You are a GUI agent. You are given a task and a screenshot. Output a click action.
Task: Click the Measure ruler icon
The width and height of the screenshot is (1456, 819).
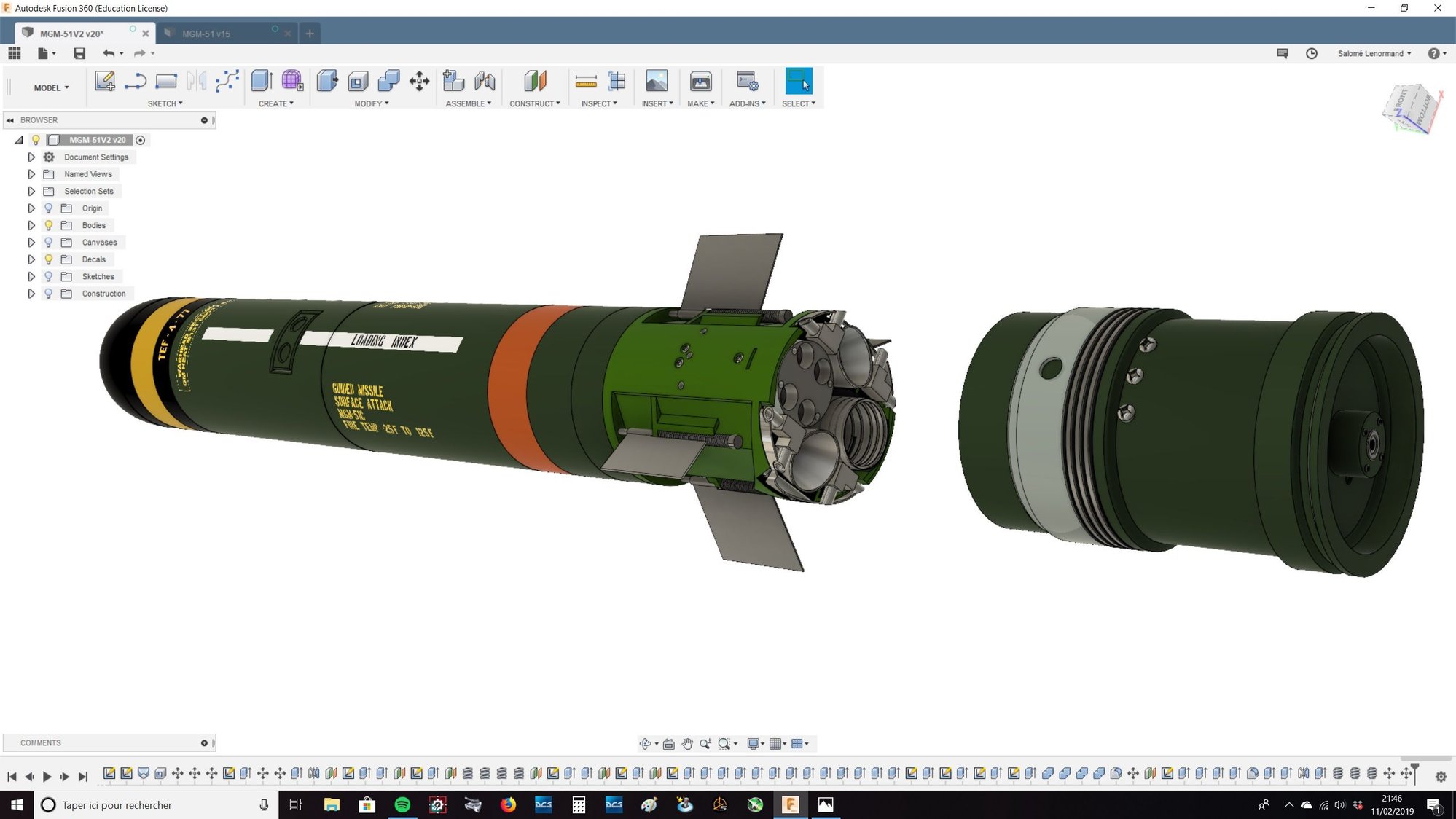[585, 81]
